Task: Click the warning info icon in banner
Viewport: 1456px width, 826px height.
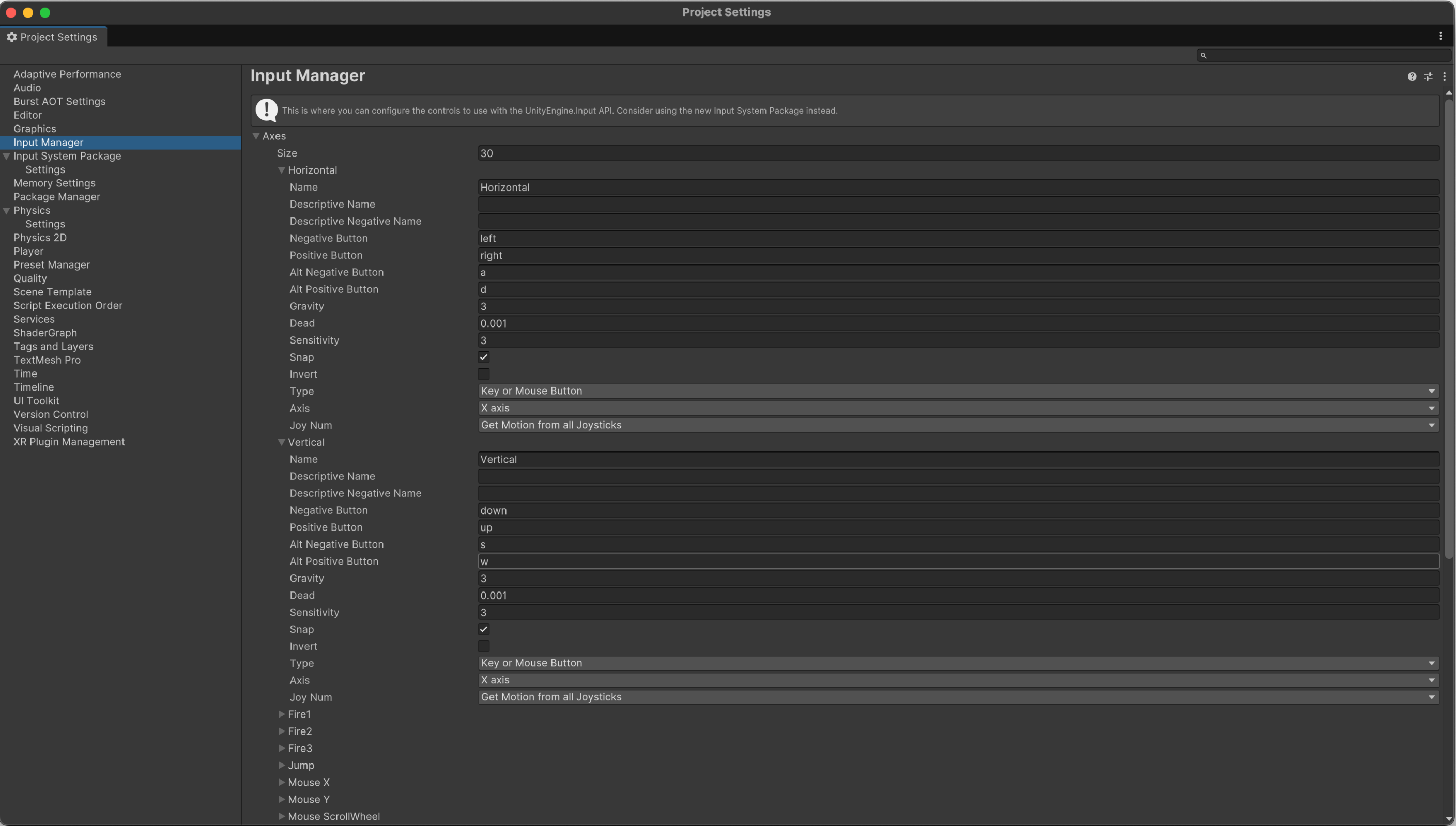Action: pos(266,110)
